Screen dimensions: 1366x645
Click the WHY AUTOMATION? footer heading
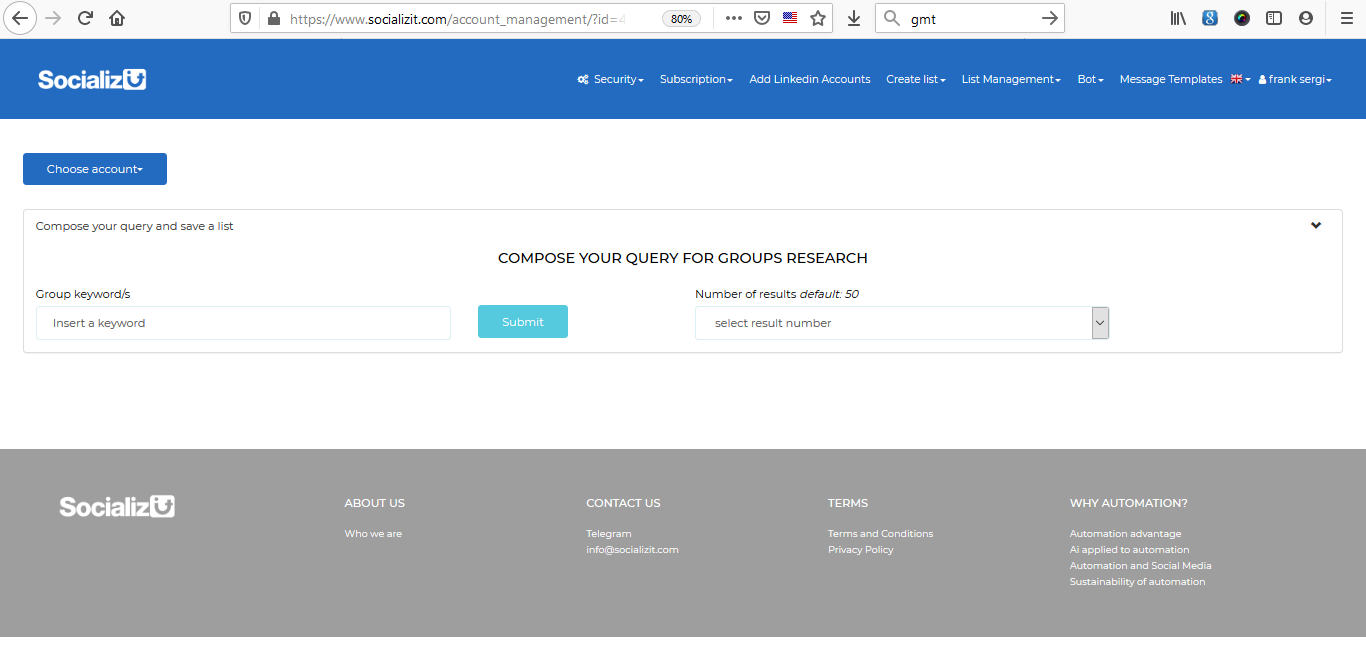pos(1128,503)
